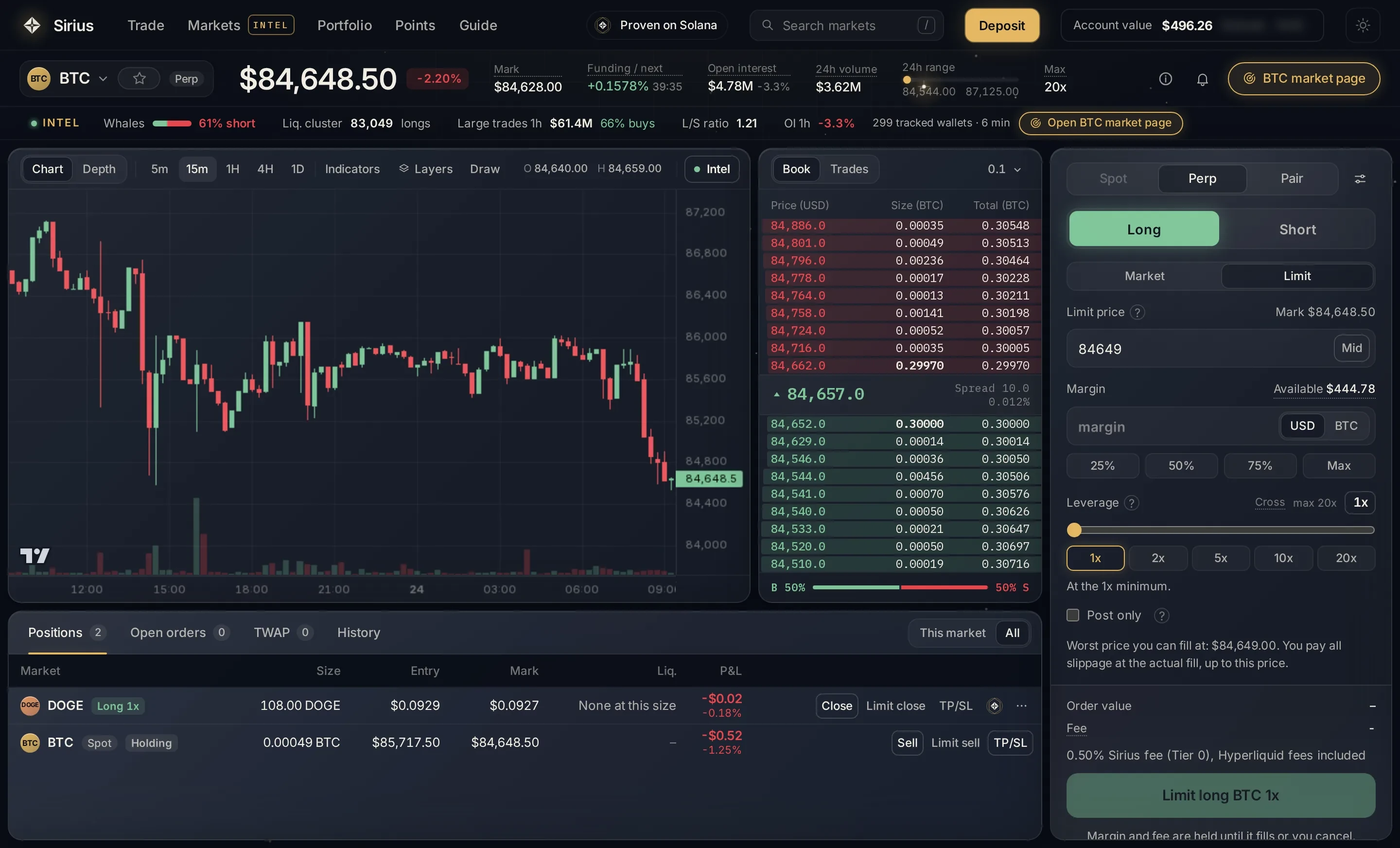Open the DOGE row more options ellipsis
The image size is (1400, 848).
1022,706
